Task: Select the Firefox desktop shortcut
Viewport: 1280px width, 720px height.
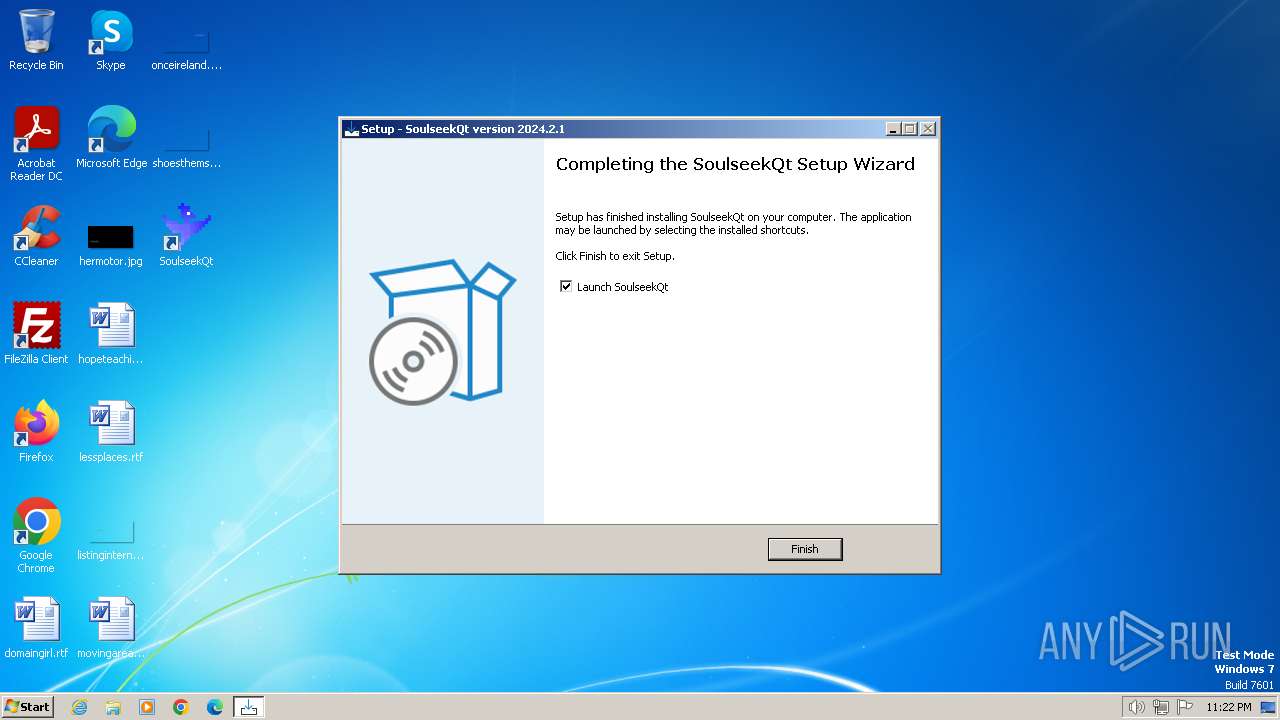Action: coord(36,433)
